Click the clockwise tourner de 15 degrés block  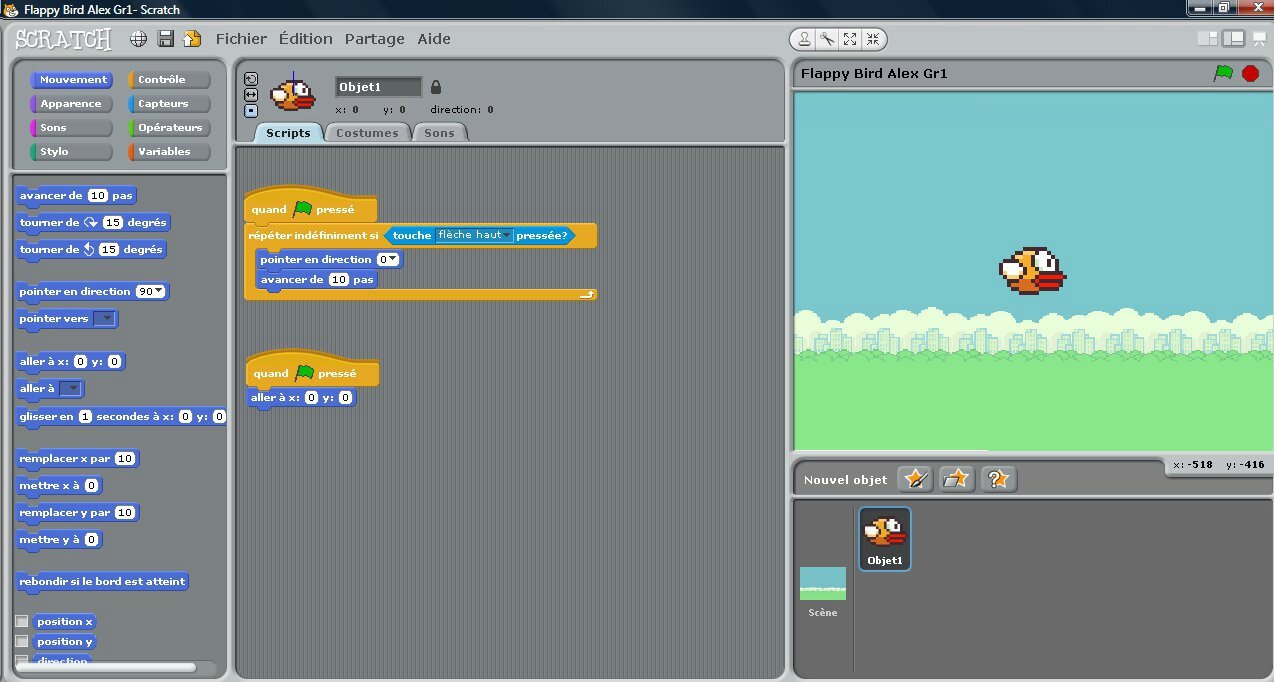pyautogui.click(x=93, y=222)
